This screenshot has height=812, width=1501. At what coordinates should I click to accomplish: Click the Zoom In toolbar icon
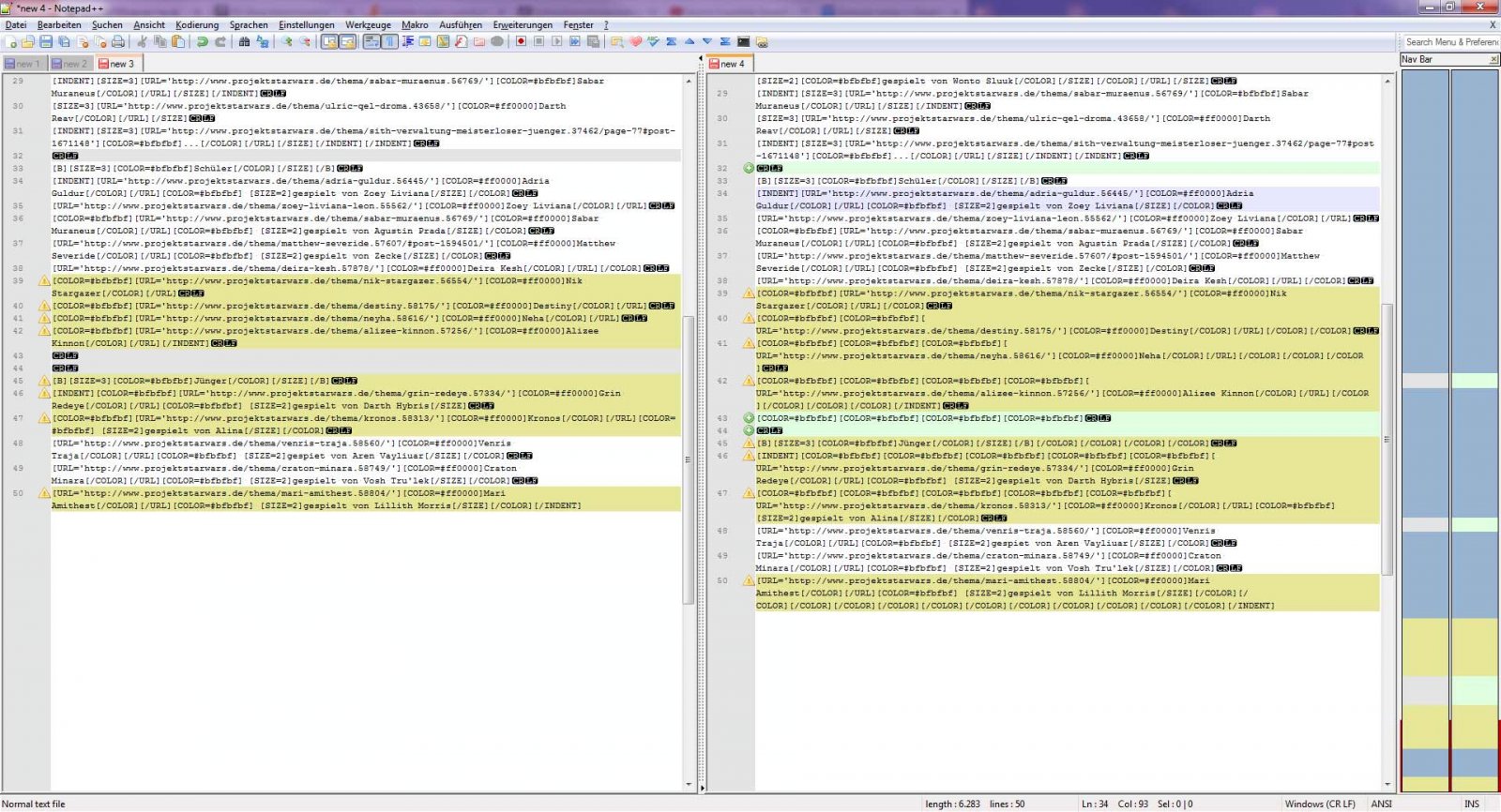(x=286, y=41)
